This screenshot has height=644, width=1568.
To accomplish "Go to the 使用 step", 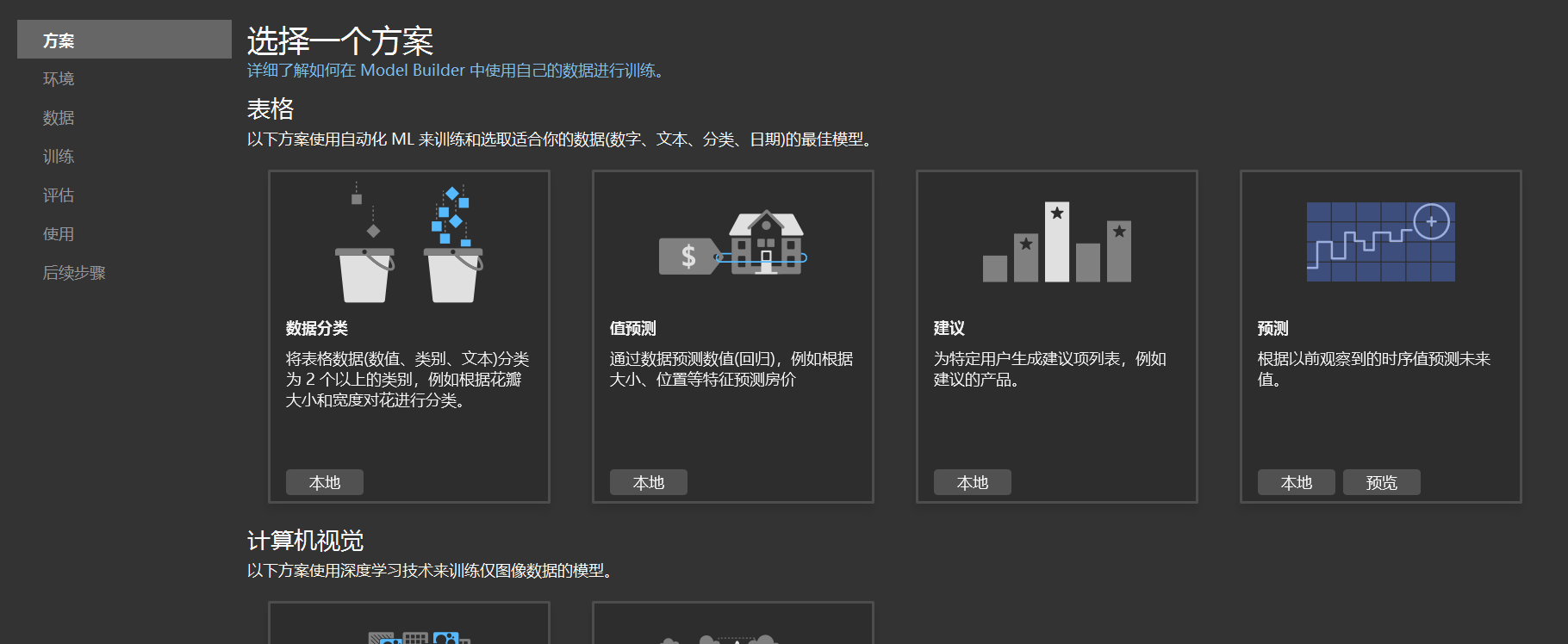I will click(59, 233).
